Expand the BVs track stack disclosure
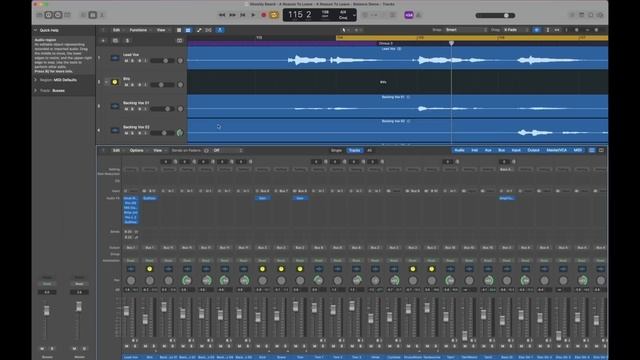Image resolution: width=640 pixels, height=360 pixels. pyautogui.click(x=106, y=82)
